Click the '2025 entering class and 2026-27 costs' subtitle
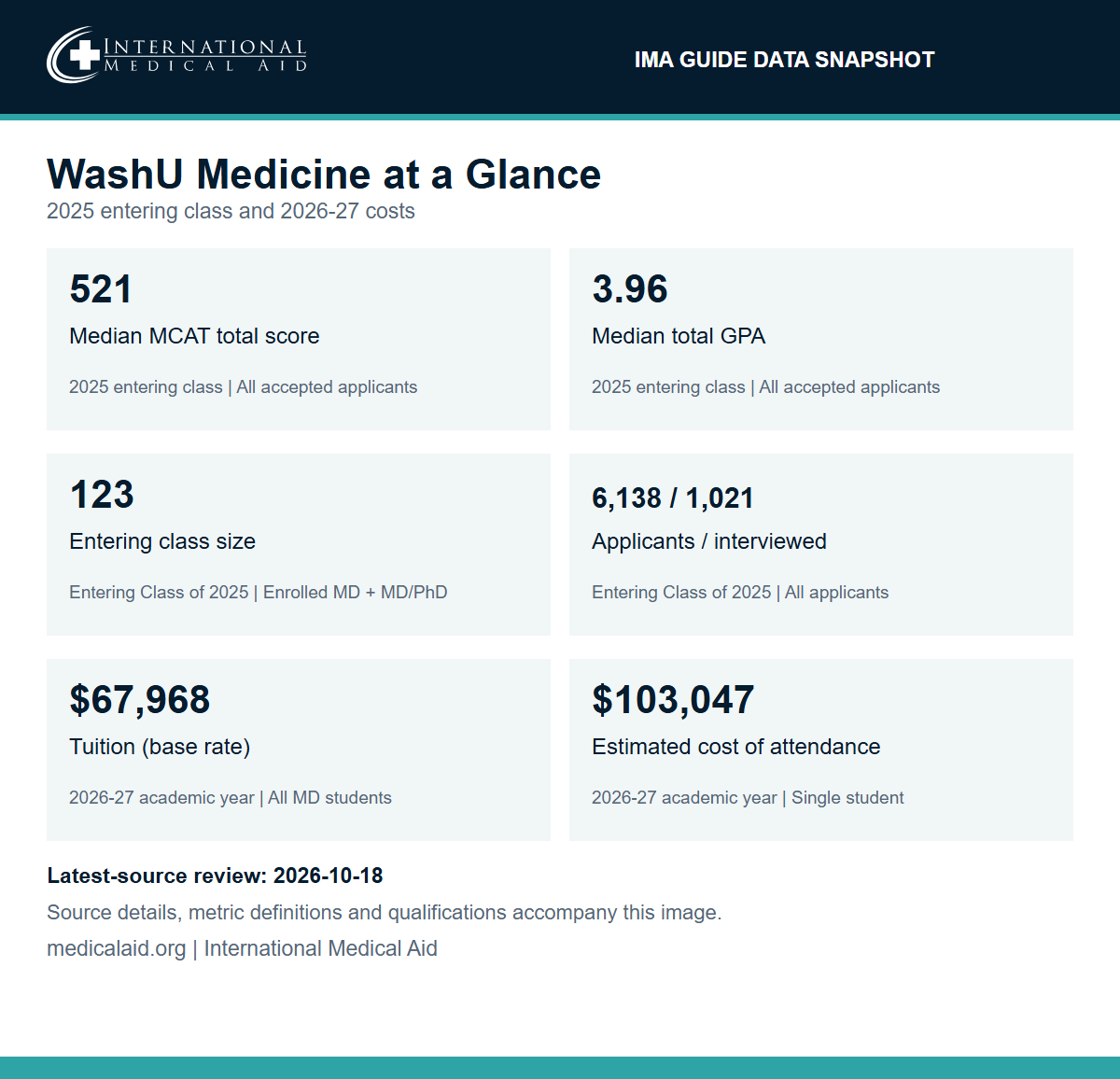Screen dimensions: 1120x1079 pyautogui.click(x=231, y=211)
